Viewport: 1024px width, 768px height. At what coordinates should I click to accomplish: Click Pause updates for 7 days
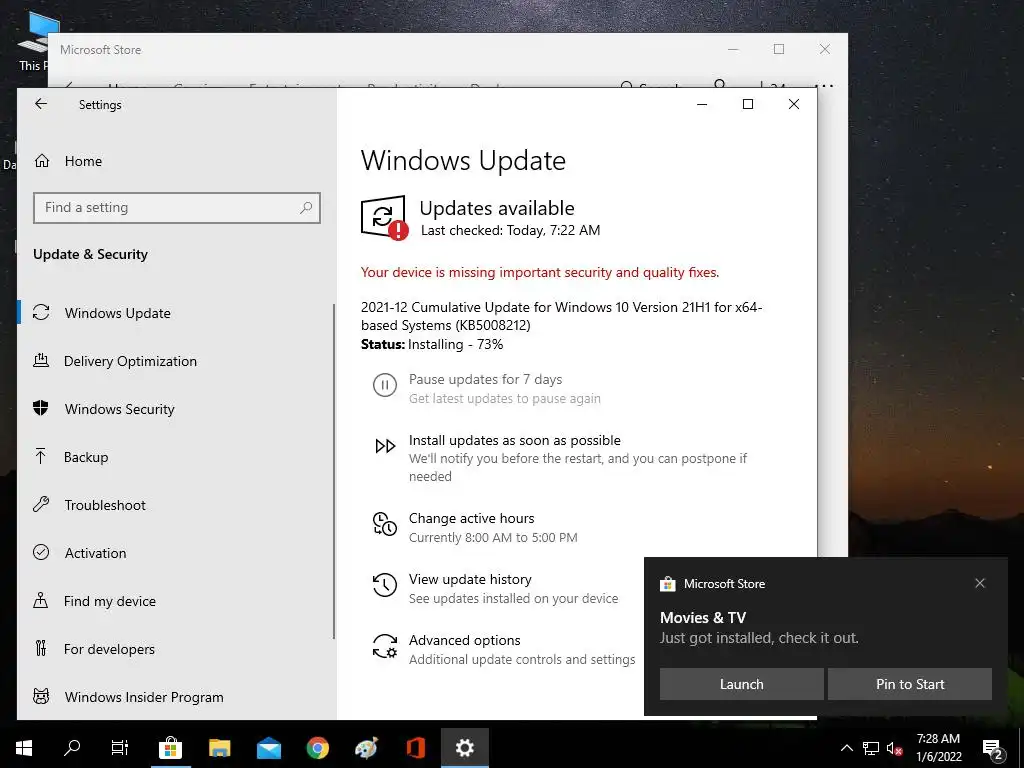point(485,379)
